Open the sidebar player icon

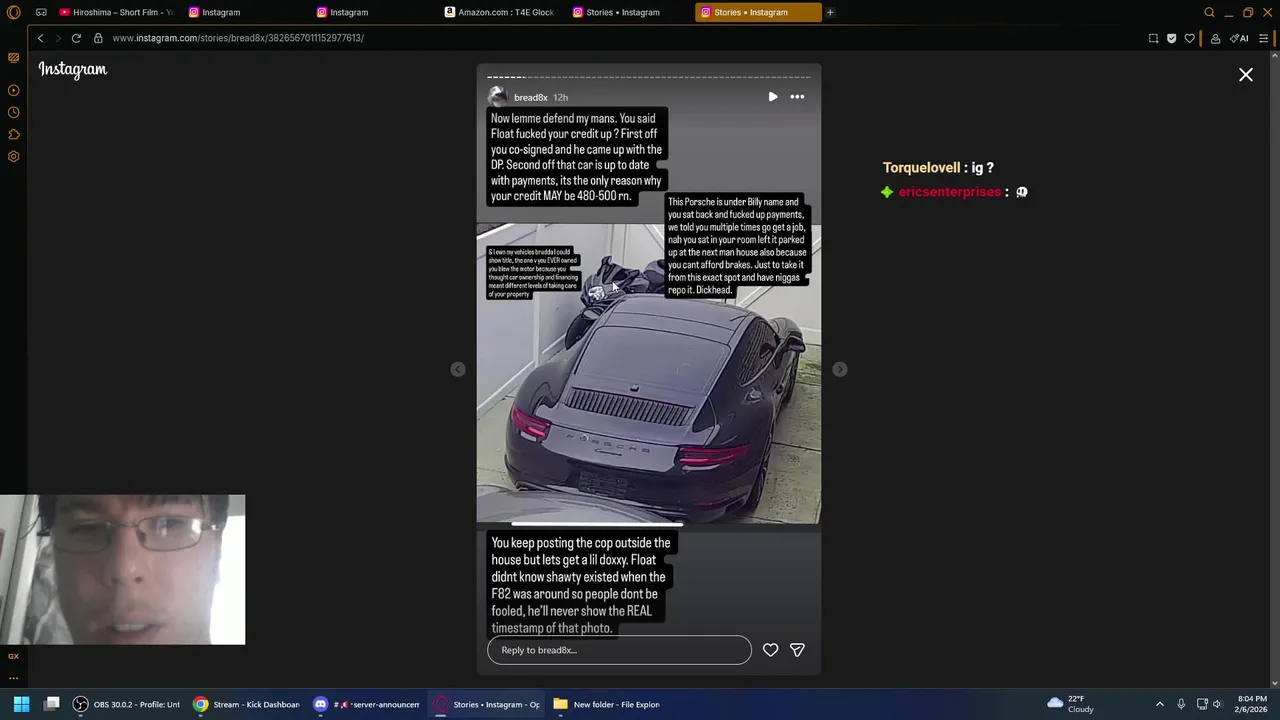click(x=13, y=90)
